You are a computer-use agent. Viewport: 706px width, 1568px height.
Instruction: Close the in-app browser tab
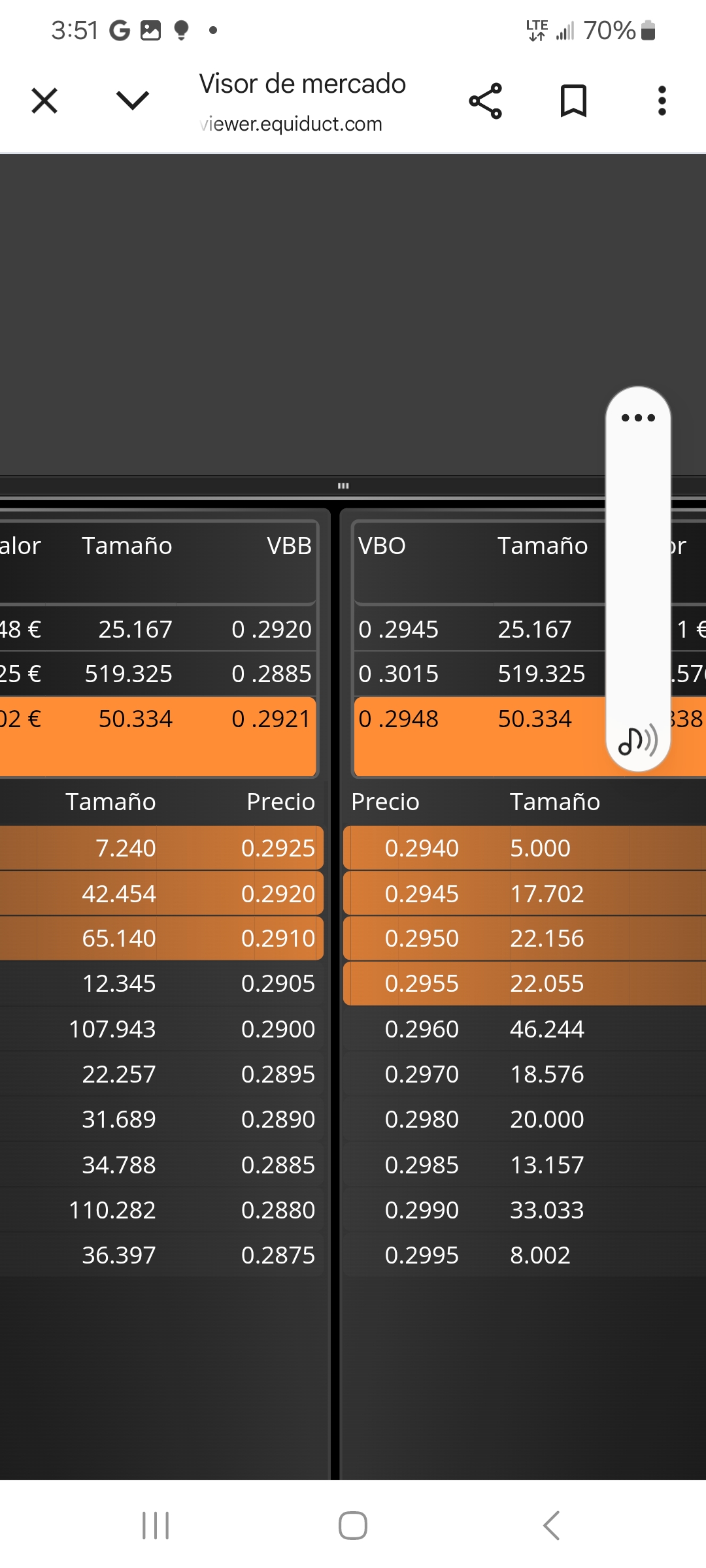click(x=44, y=101)
